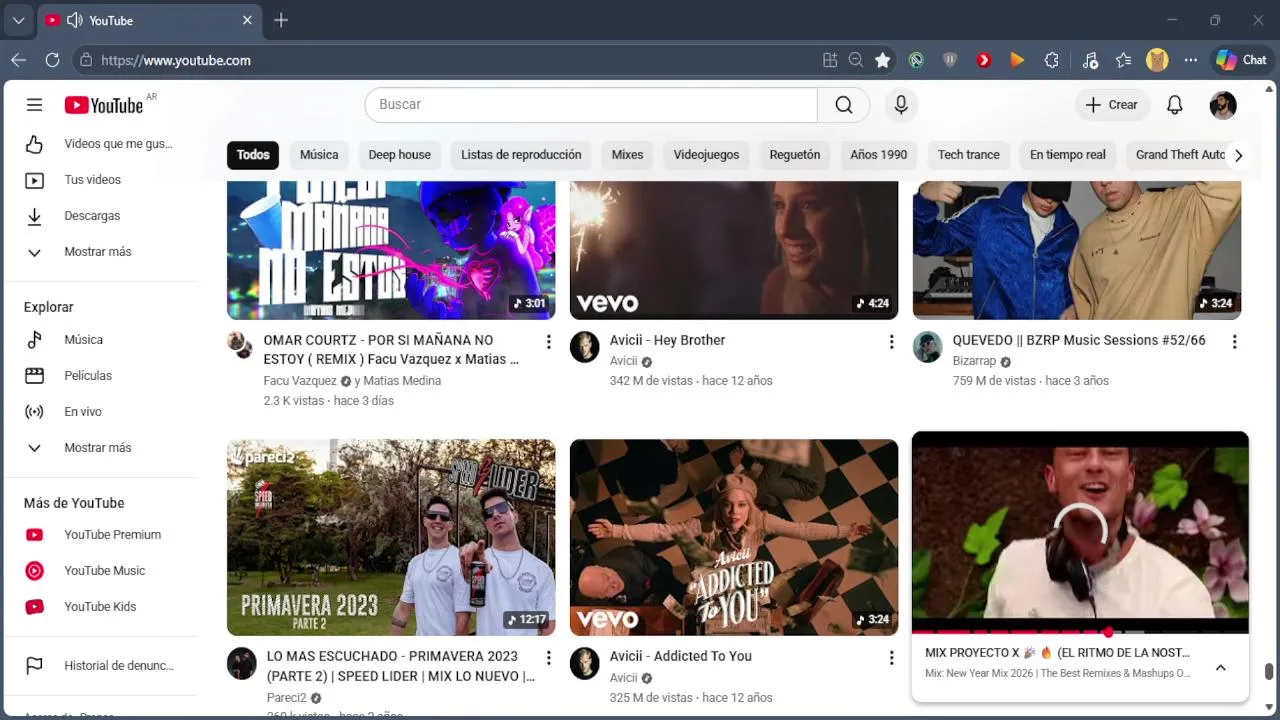Expand the miniplayer with the chevron
Screen dimensions: 1280x720
1220,668
